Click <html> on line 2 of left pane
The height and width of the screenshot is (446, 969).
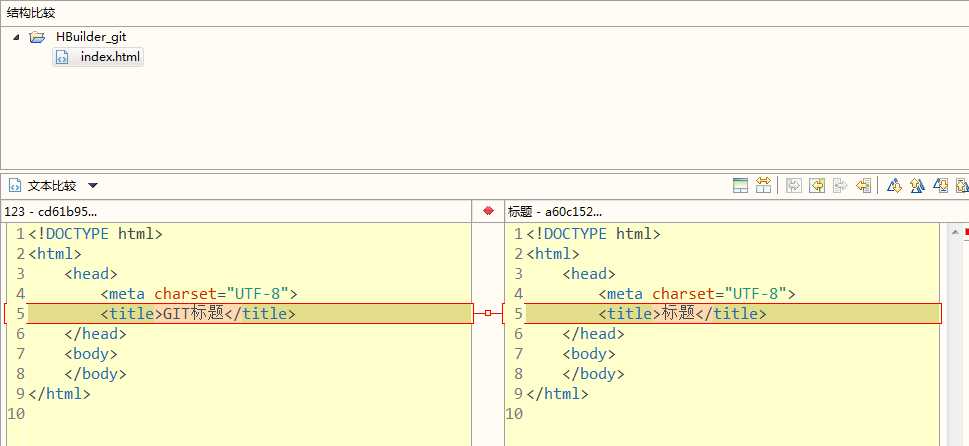click(x=55, y=254)
